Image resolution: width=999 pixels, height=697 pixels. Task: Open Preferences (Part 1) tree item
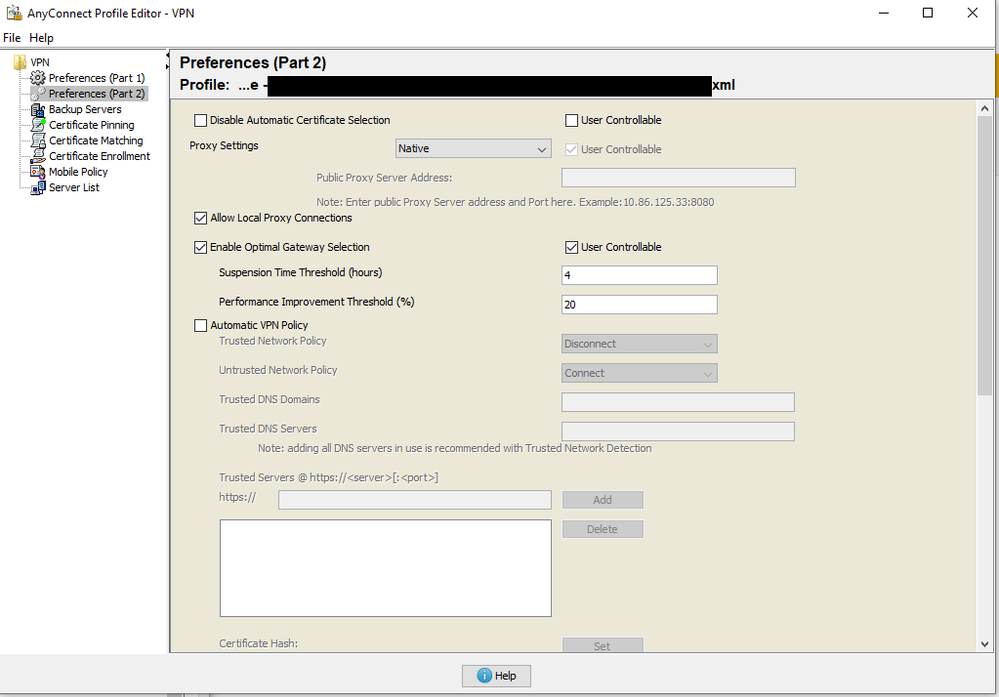97,78
